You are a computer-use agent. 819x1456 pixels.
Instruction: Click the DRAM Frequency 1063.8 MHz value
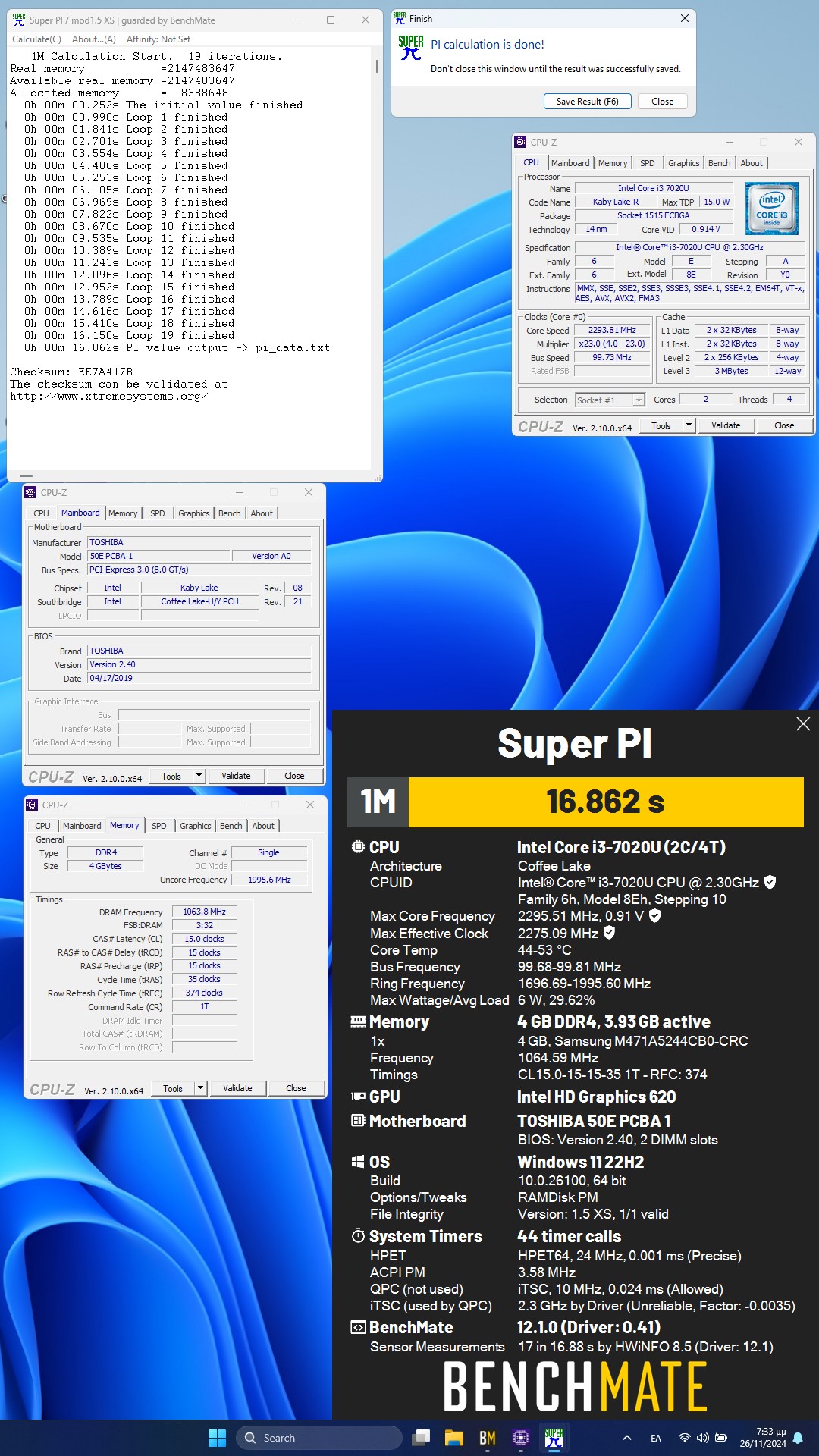click(205, 912)
